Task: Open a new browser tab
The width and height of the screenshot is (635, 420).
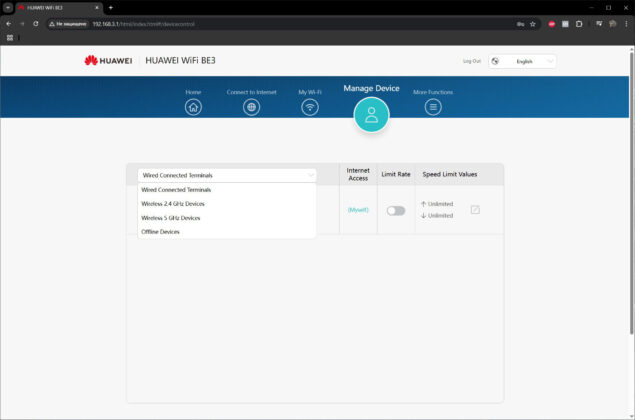Action: tap(111, 8)
